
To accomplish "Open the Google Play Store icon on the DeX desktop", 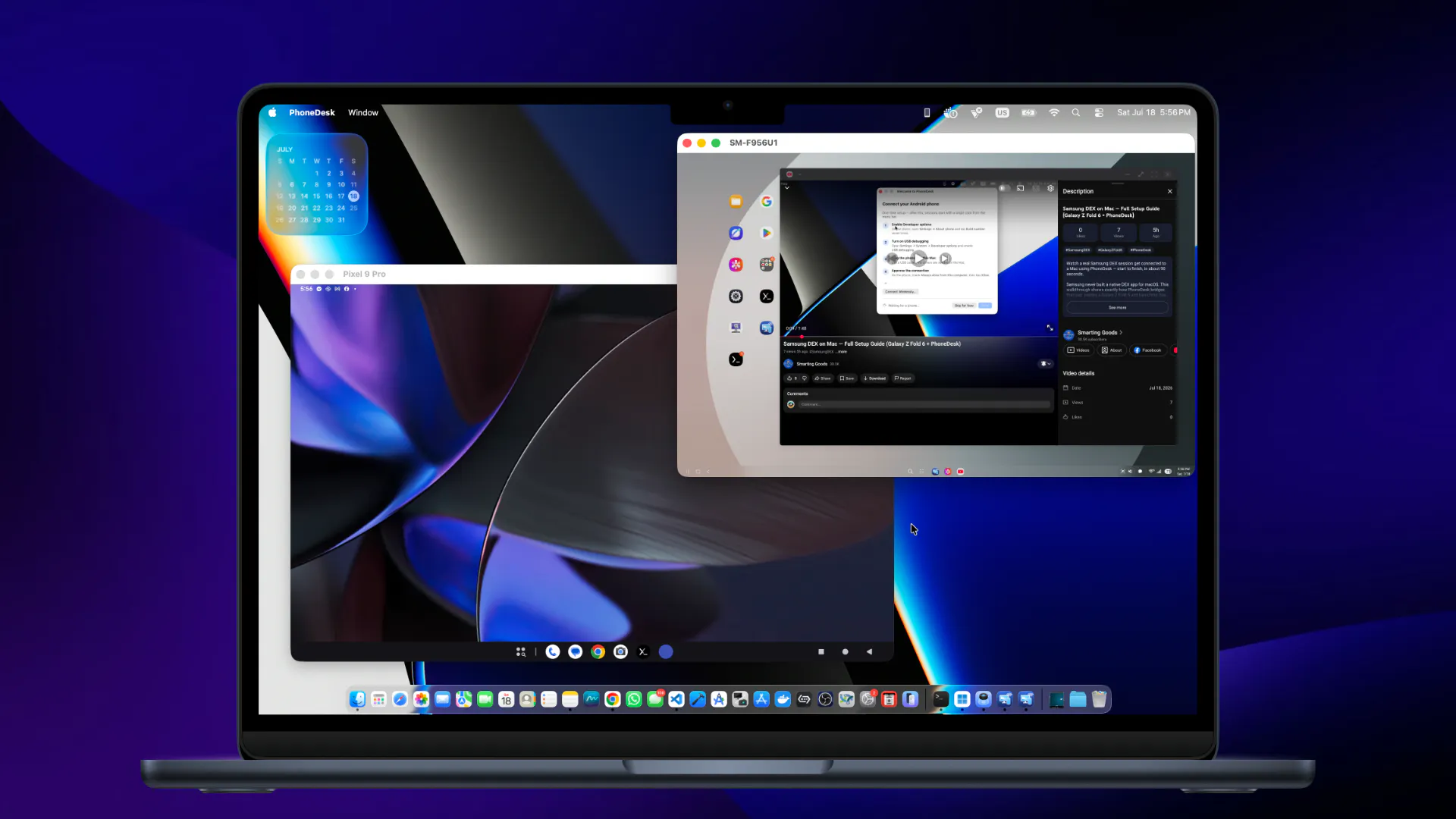I will coord(767,233).
